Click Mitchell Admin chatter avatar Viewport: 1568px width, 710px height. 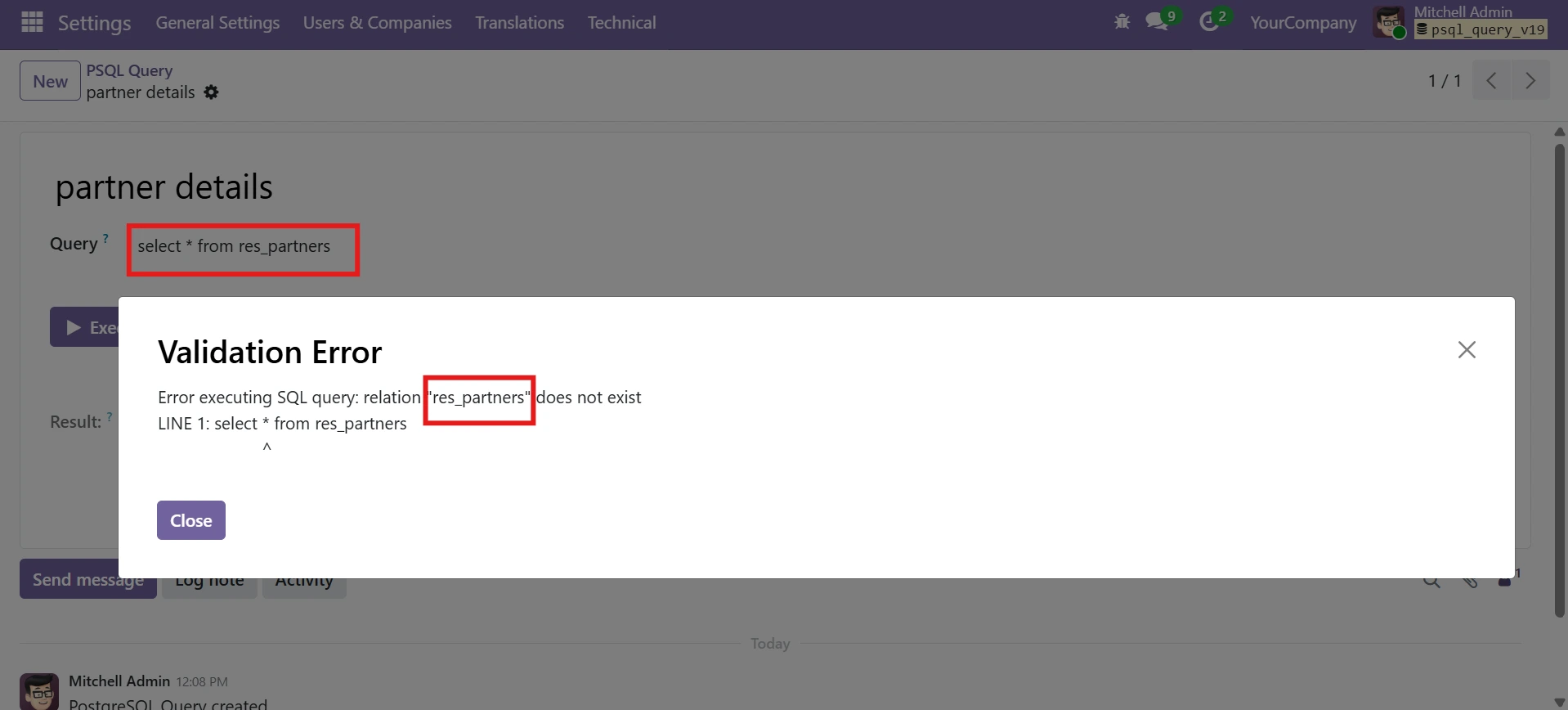(x=39, y=691)
